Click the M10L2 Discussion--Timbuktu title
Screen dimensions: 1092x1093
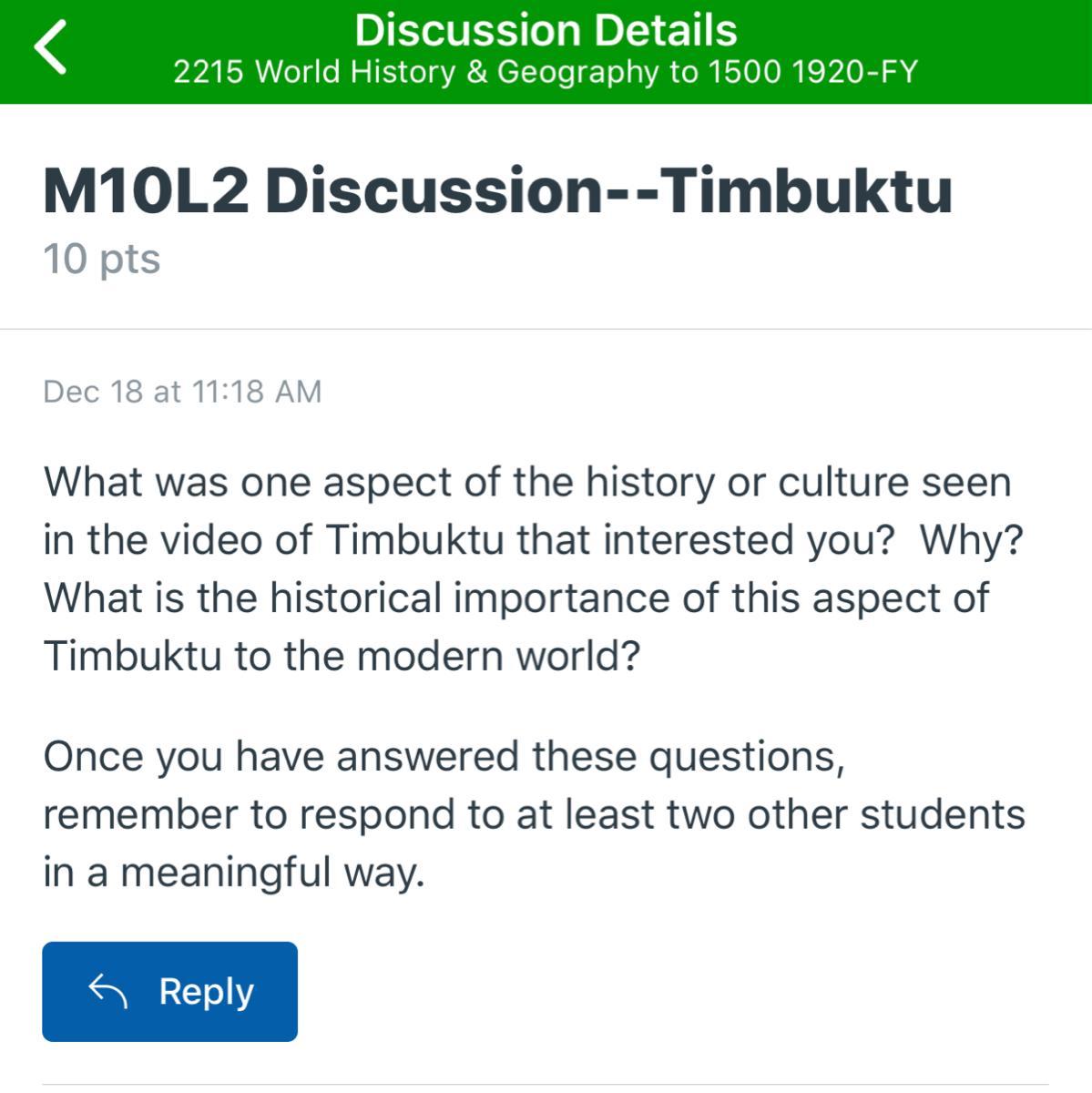pyautogui.click(x=497, y=190)
